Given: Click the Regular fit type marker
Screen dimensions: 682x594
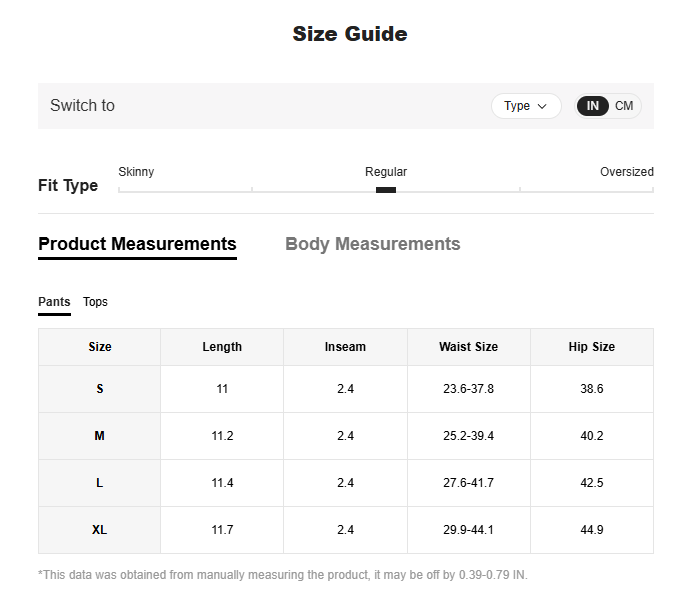Looking at the screenshot, I should (386, 190).
